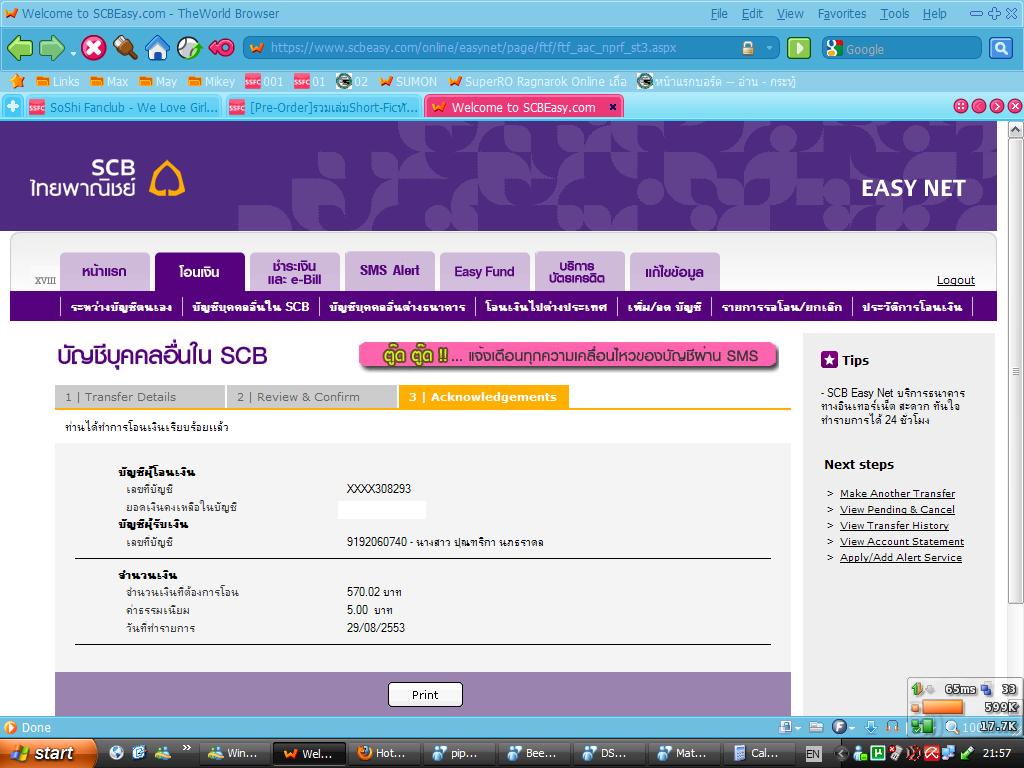1024x768 pixels.
Task: Click Make Another Transfer link
Action: [x=897, y=494]
